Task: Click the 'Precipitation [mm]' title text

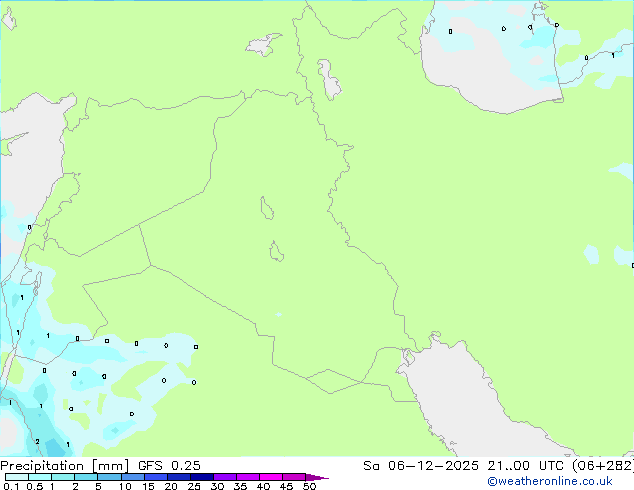Action: pos(65,466)
